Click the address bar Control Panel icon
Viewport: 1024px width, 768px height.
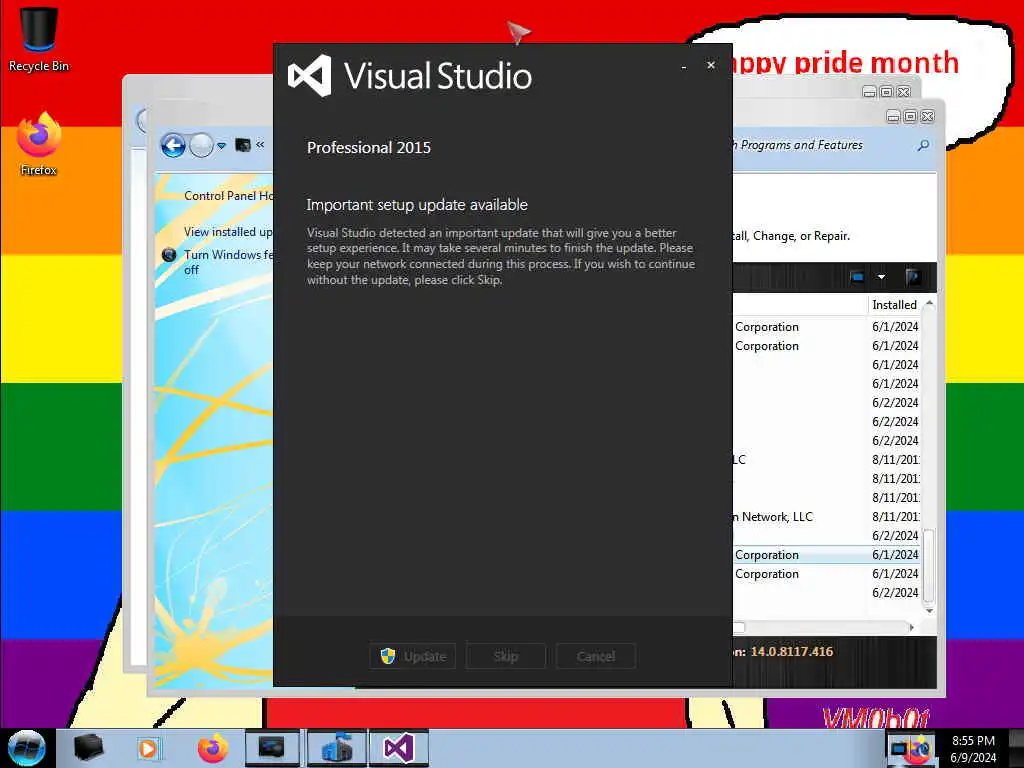[243, 144]
